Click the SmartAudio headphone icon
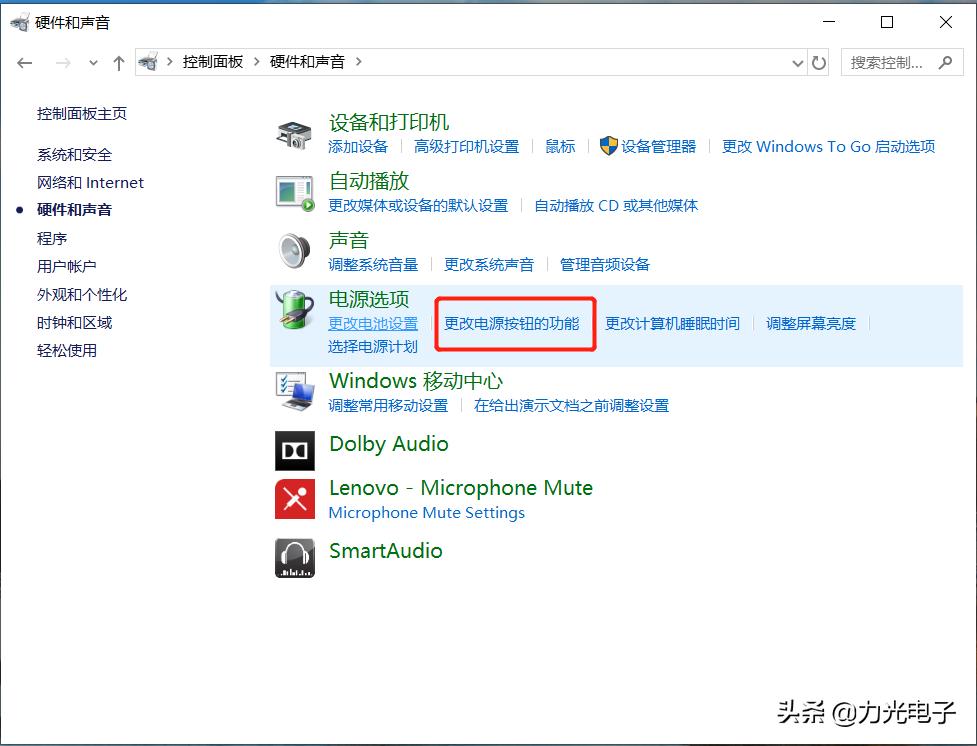Screen dimensions: 977x746 [x=294, y=558]
